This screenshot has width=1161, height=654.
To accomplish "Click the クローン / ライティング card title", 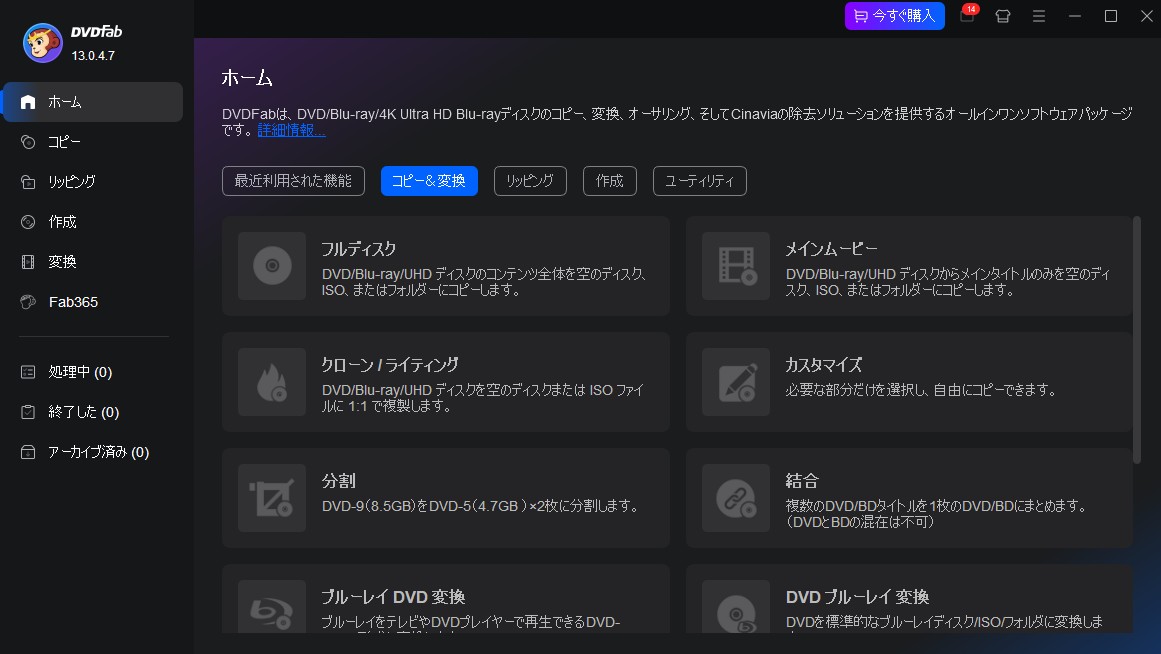I will 390,365.
